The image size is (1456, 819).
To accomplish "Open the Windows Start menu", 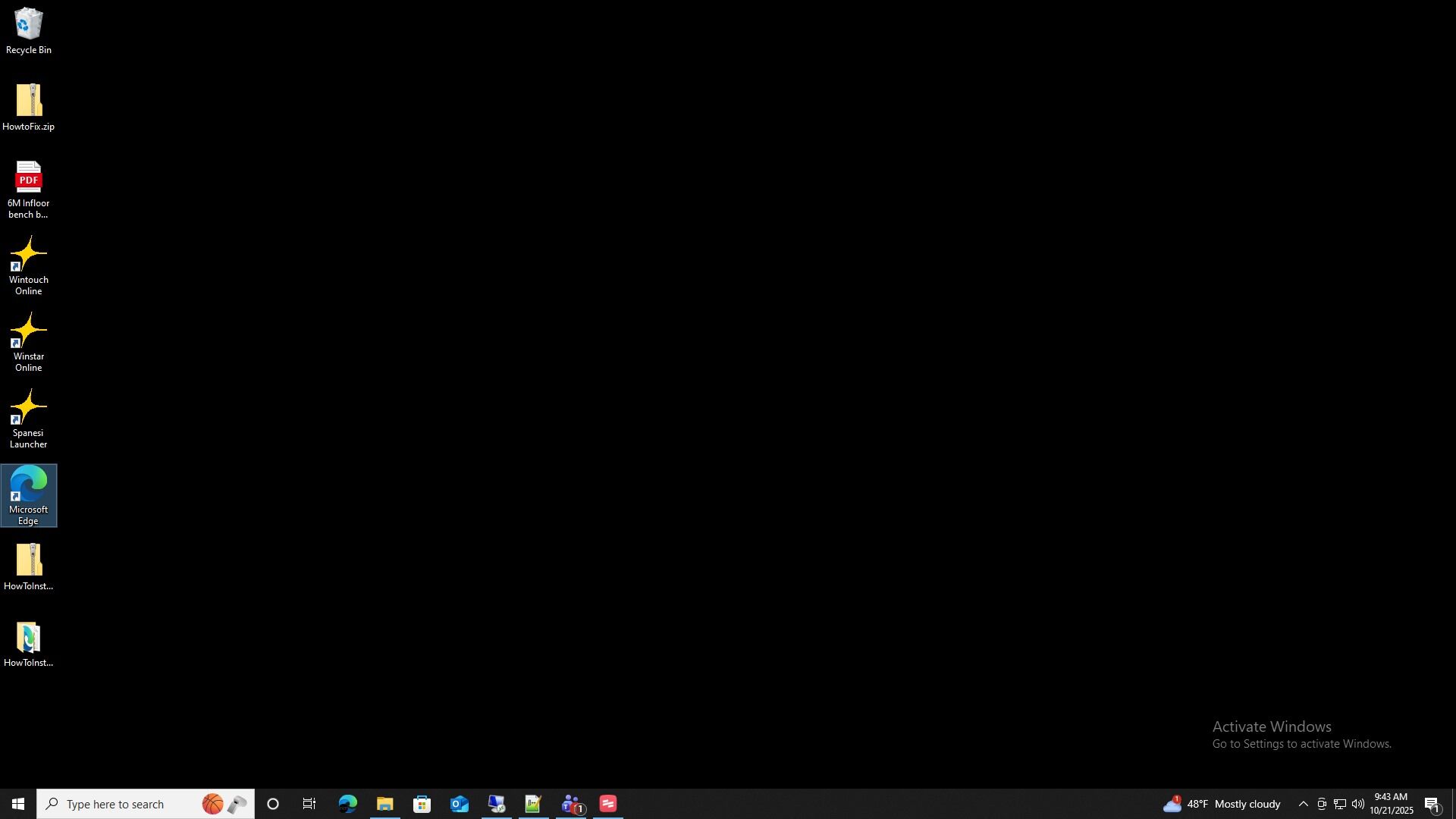I will 18,804.
